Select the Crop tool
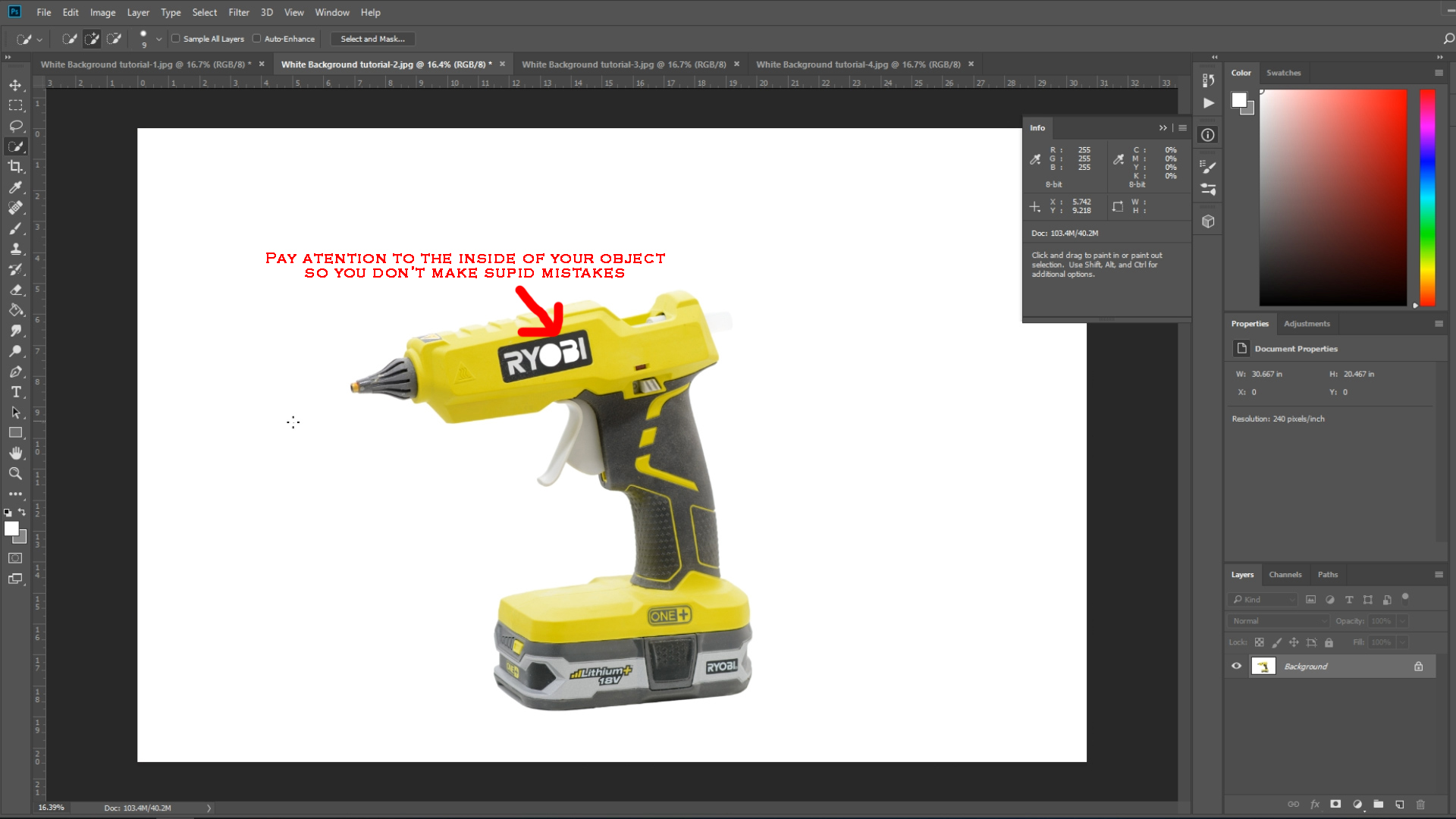 pos(15,167)
